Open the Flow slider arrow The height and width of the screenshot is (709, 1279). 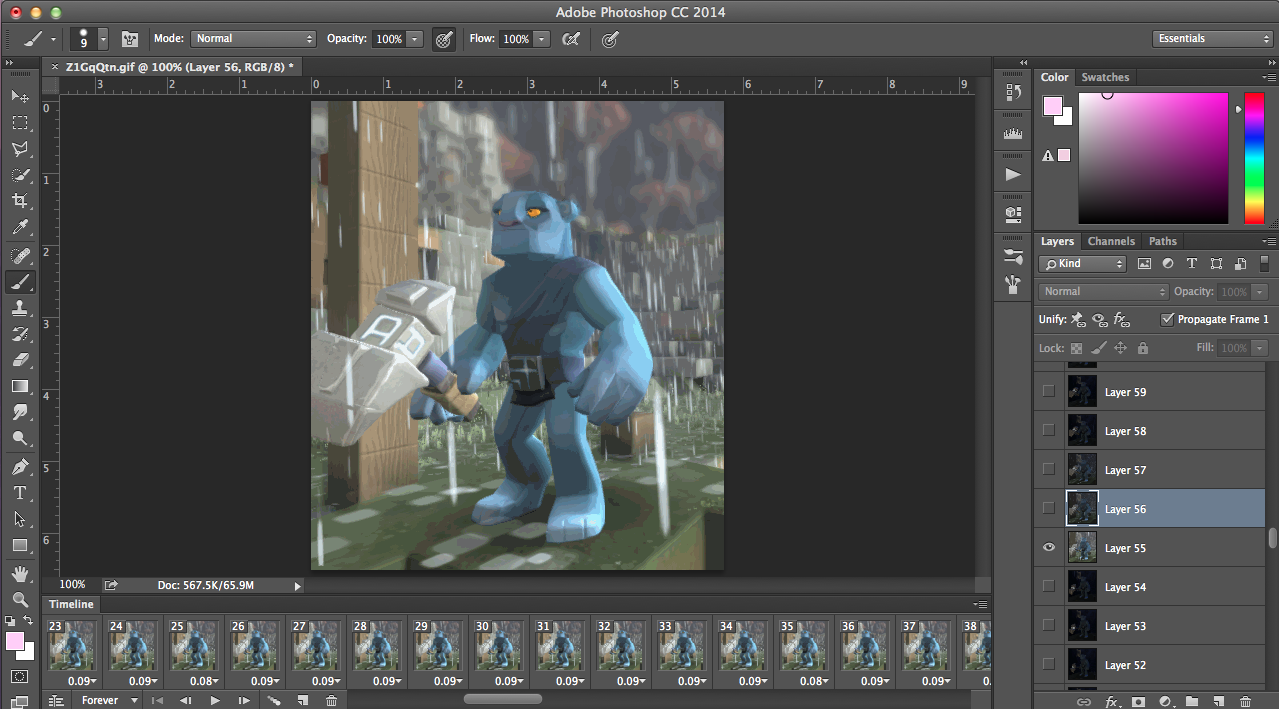coord(541,39)
